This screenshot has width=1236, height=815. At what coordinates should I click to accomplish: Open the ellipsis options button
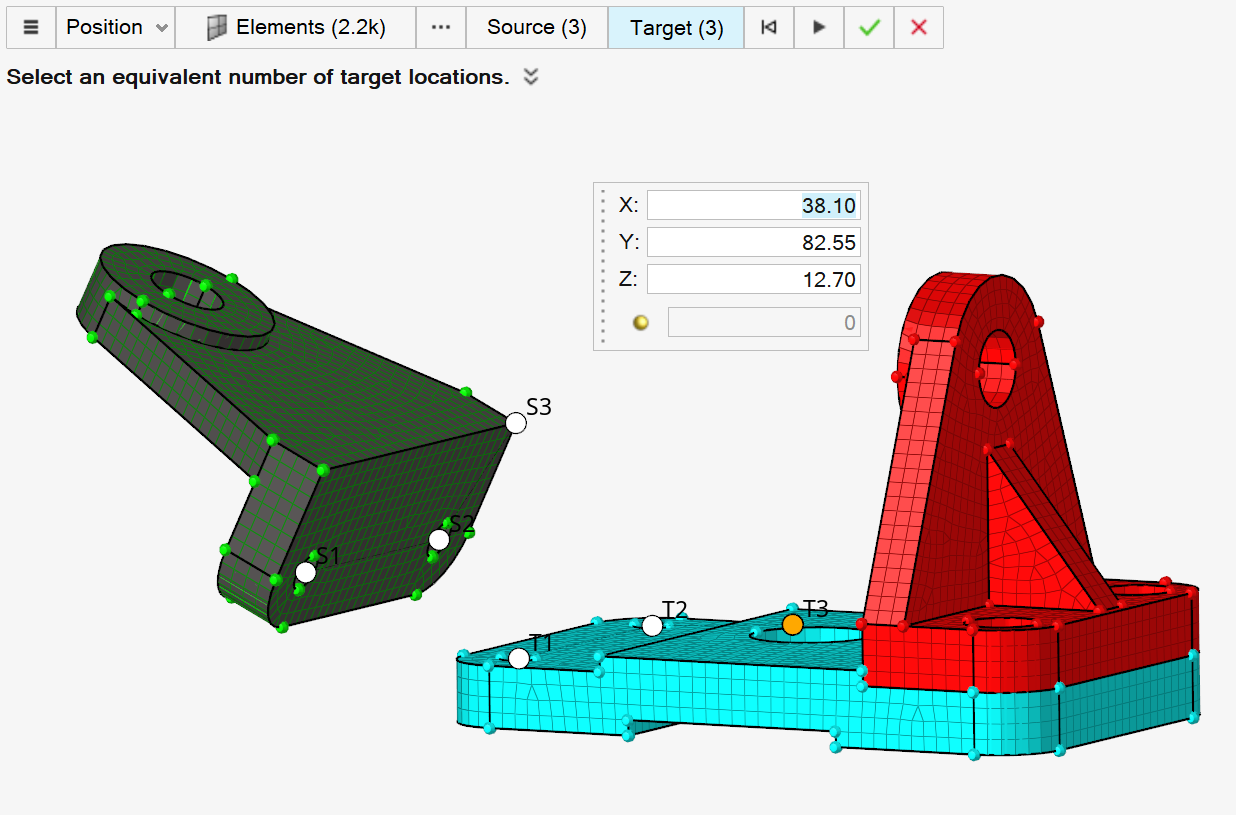point(441,27)
